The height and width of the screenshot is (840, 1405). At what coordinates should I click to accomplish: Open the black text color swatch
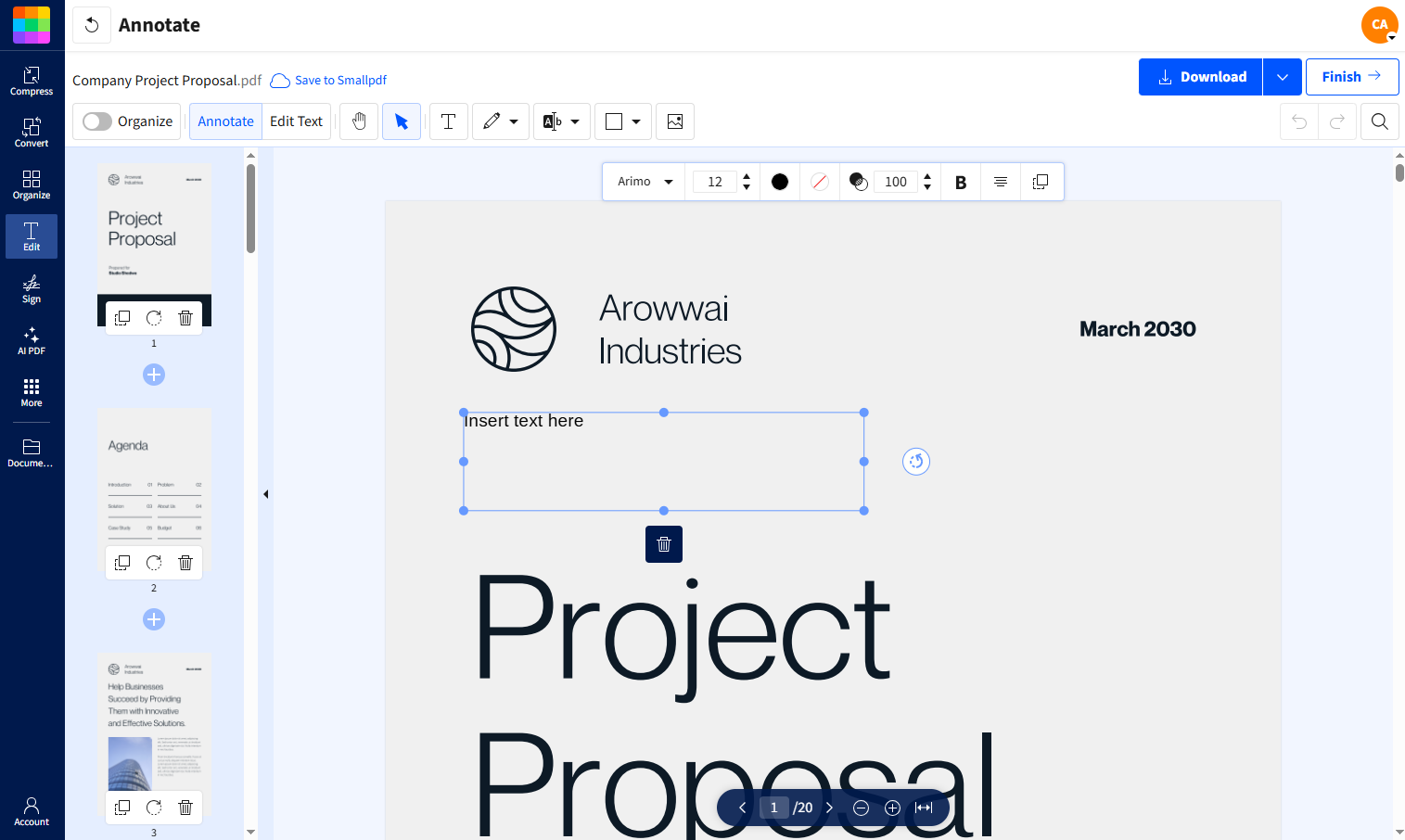coord(780,182)
